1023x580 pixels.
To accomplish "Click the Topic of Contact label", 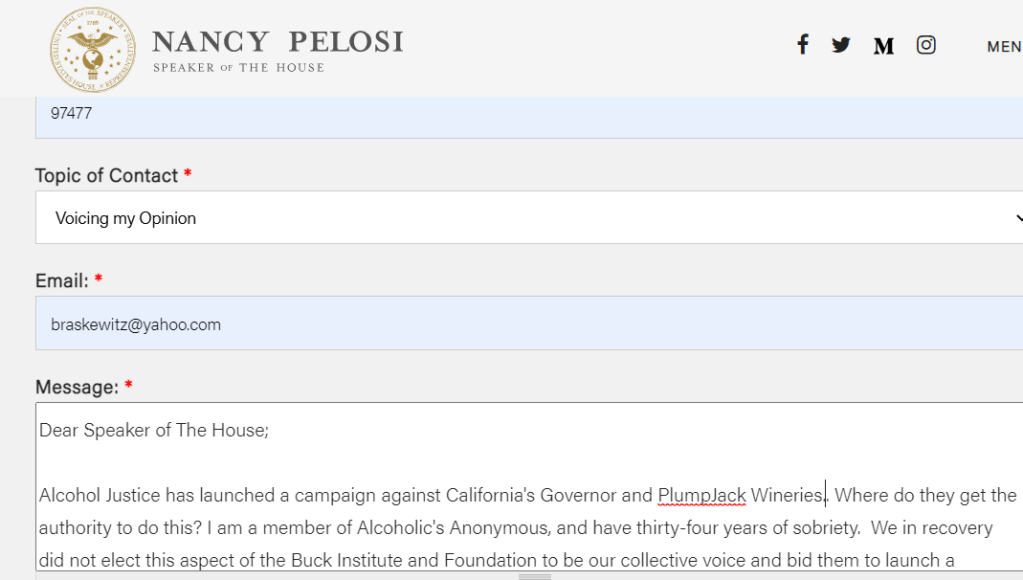I will [106, 176].
